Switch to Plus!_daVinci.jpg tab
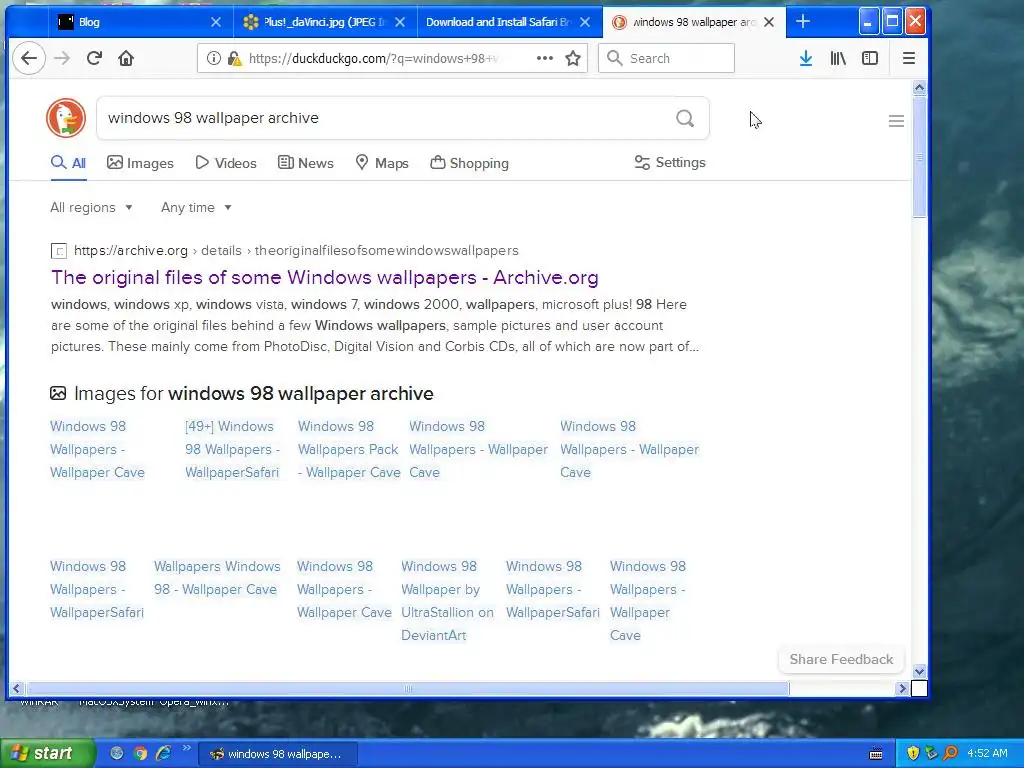 [325, 22]
